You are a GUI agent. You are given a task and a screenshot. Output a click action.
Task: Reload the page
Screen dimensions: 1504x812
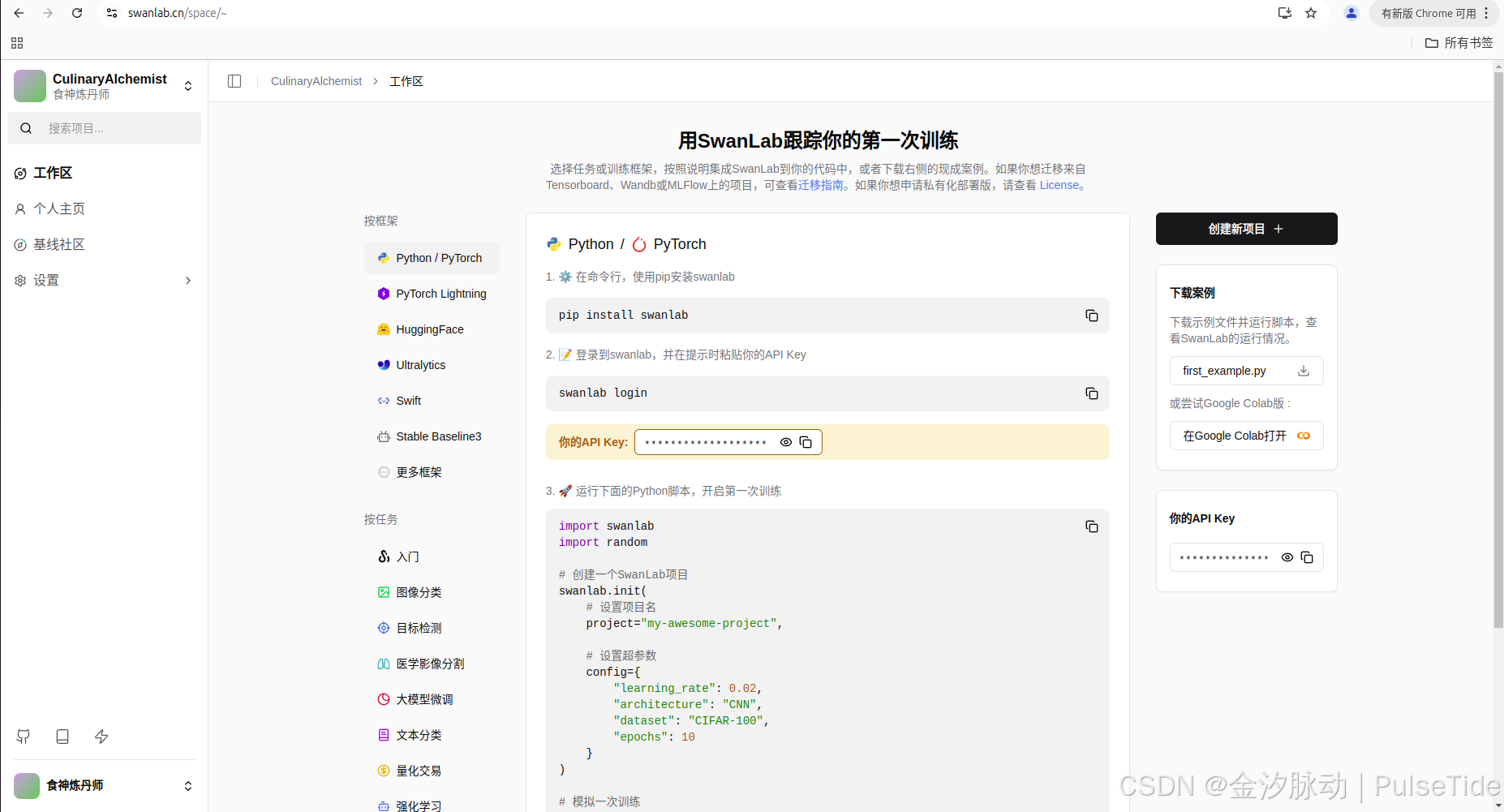[77, 13]
